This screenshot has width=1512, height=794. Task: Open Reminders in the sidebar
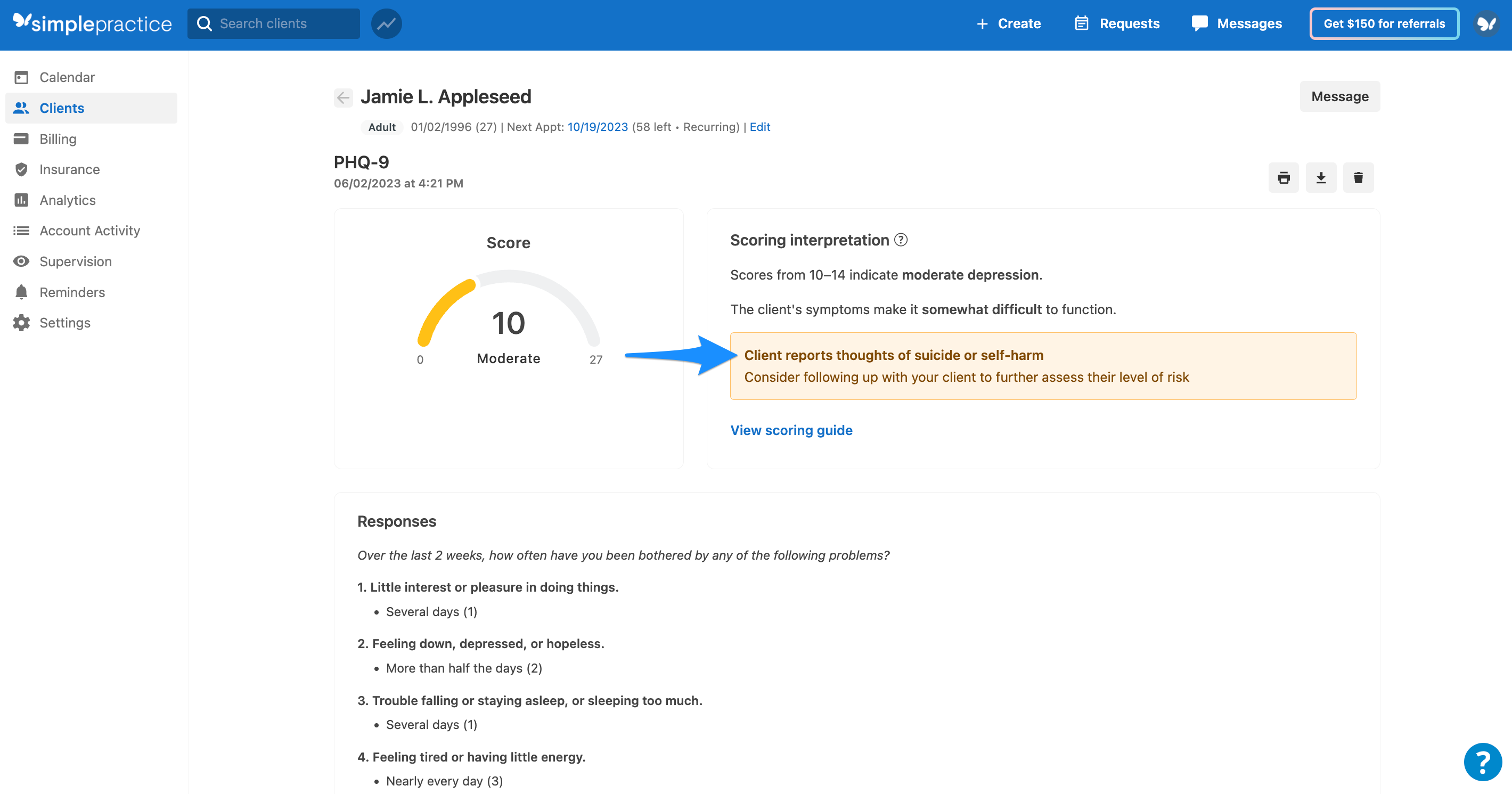point(72,292)
